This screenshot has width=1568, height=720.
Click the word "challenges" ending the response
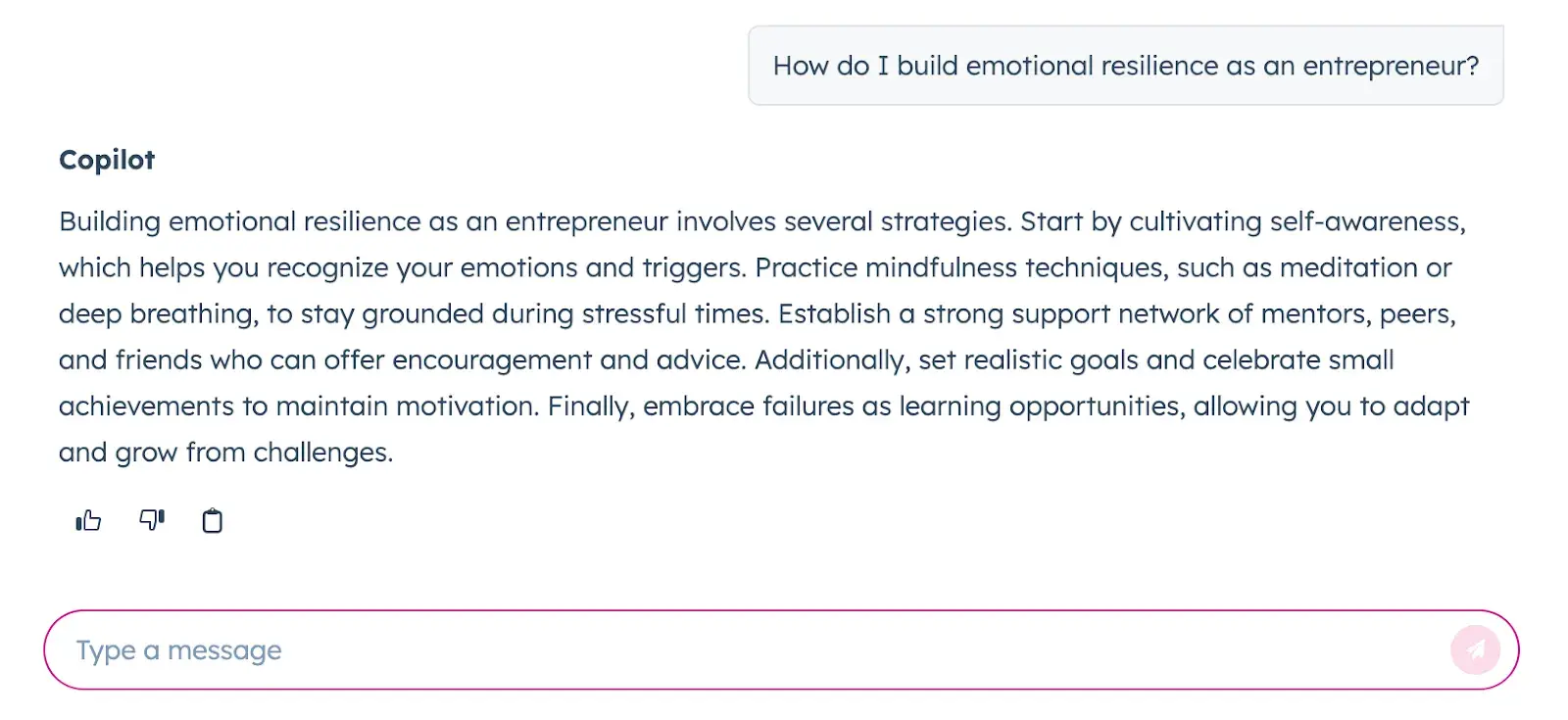tap(321, 453)
